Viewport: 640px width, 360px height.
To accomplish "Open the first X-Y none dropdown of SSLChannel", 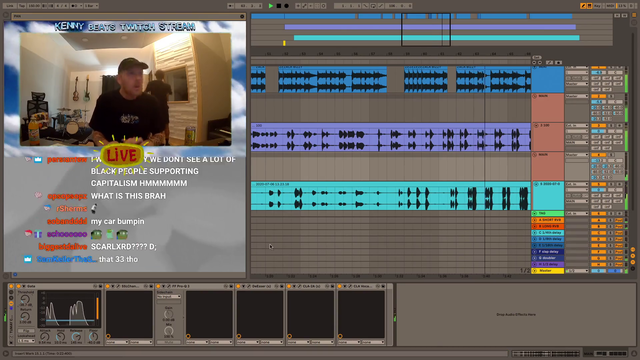I will click(117, 342).
